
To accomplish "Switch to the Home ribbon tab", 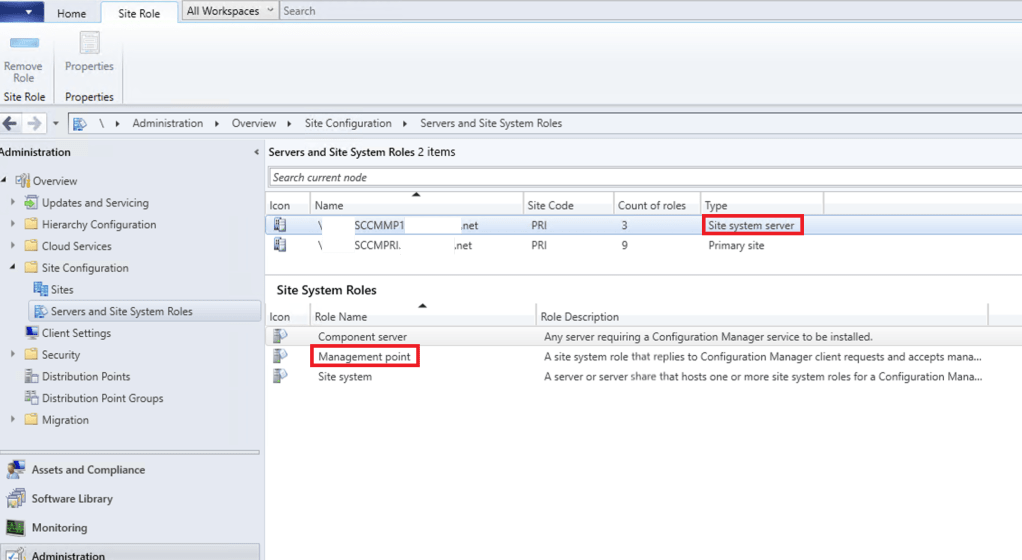I will point(71,13).
